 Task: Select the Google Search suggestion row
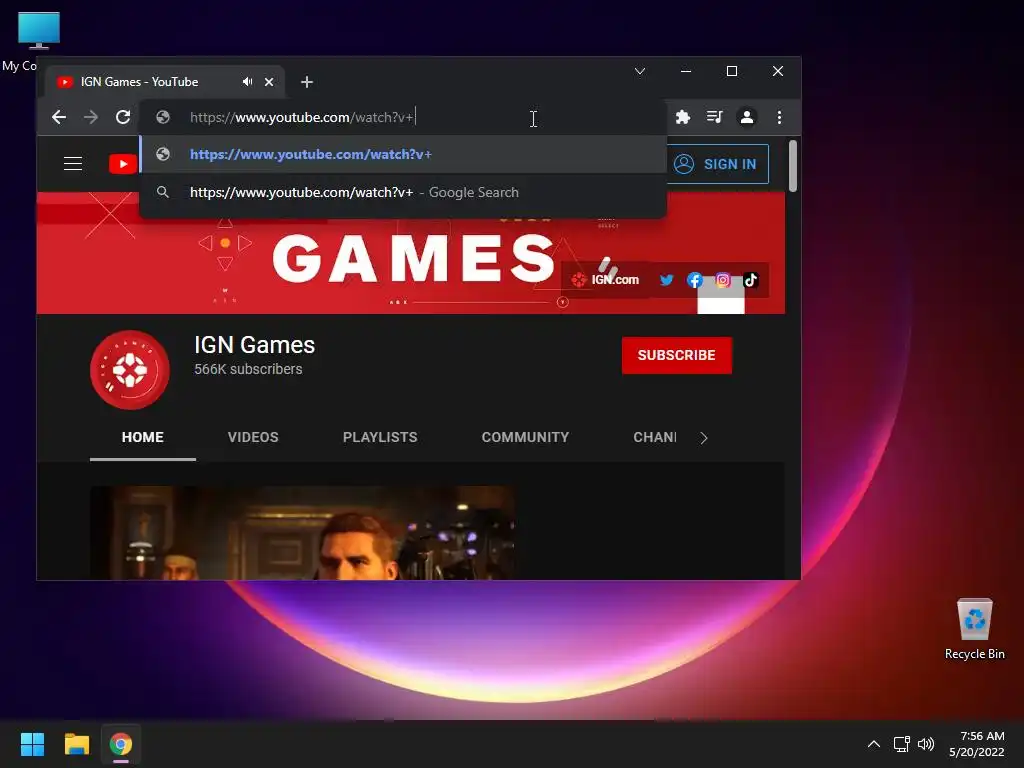pyautogui.click(x=403, y=192)
